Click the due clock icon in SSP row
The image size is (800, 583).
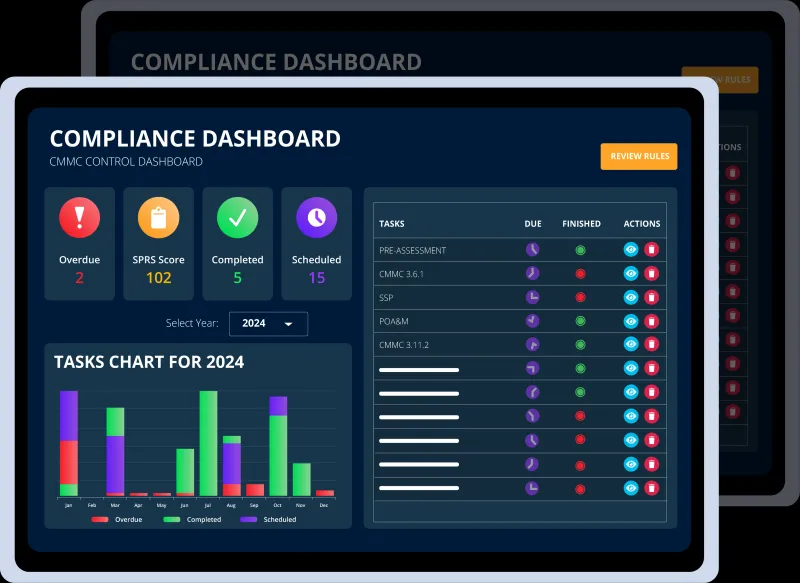(x=532, y=297)
